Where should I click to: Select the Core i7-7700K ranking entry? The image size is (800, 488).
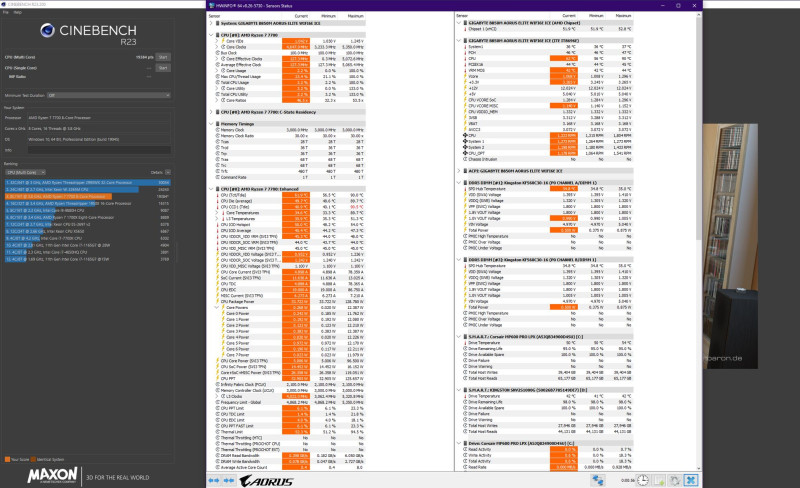[x=88, y=238]
